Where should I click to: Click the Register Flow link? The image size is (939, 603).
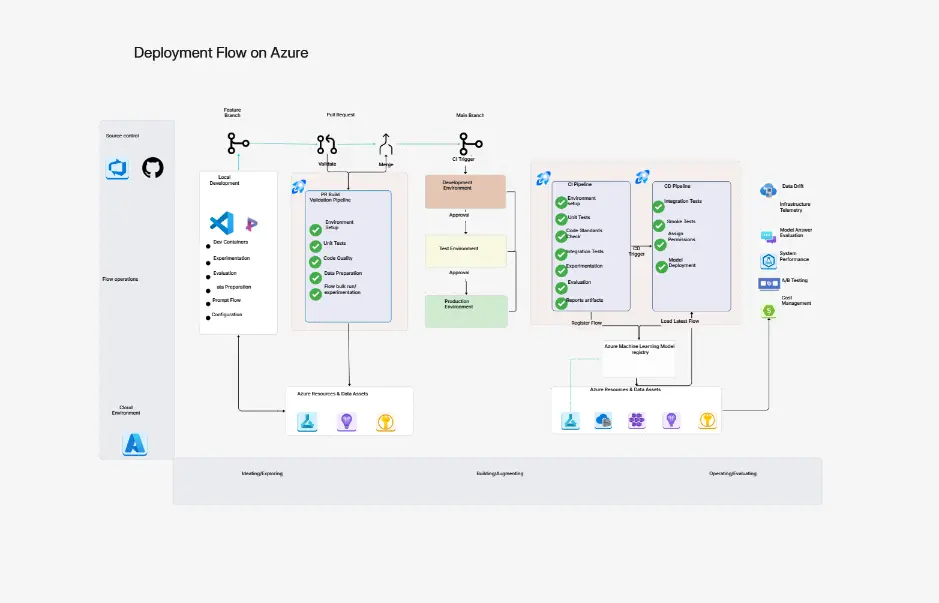[x=586, y=322]
